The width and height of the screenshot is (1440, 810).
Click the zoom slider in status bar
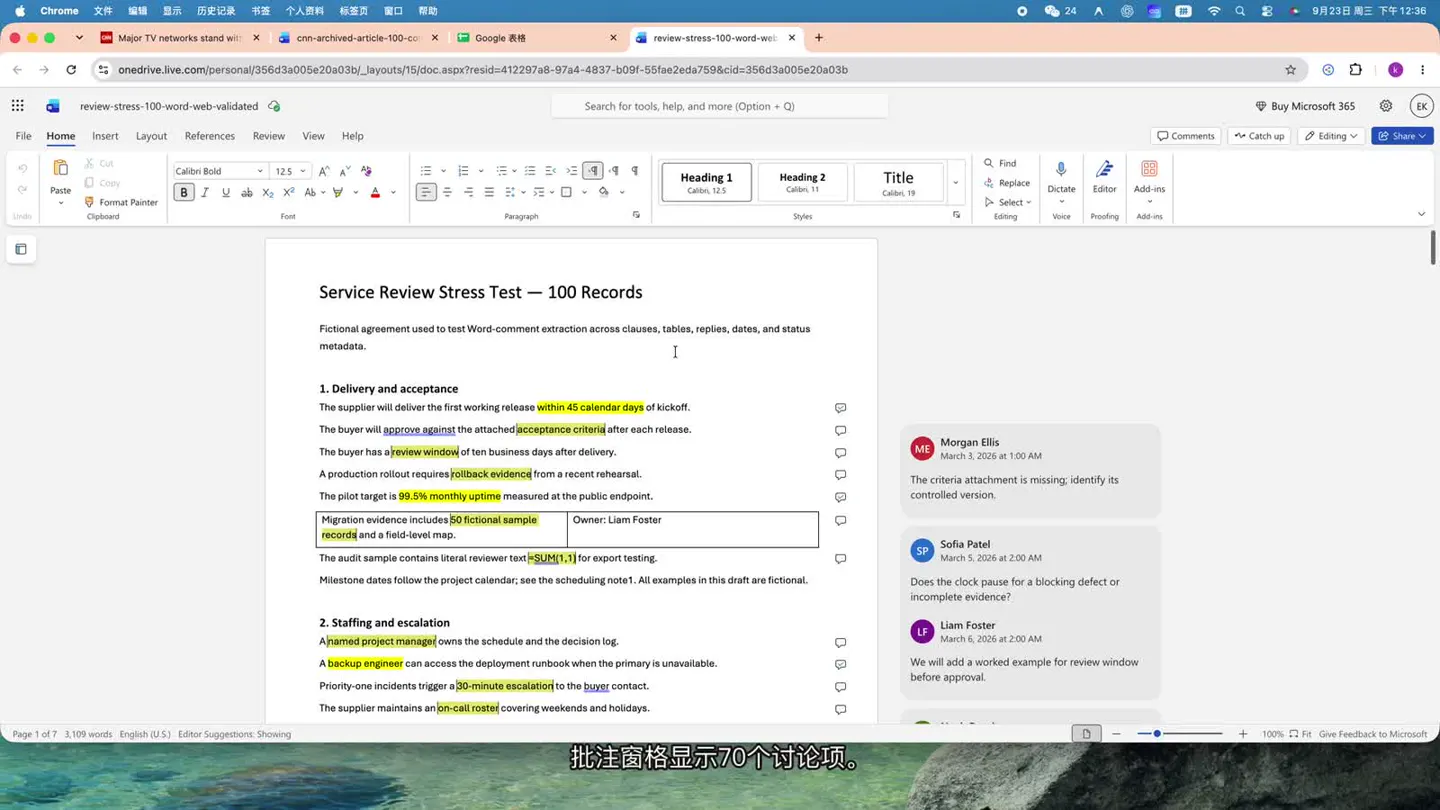coord(1180,734)
